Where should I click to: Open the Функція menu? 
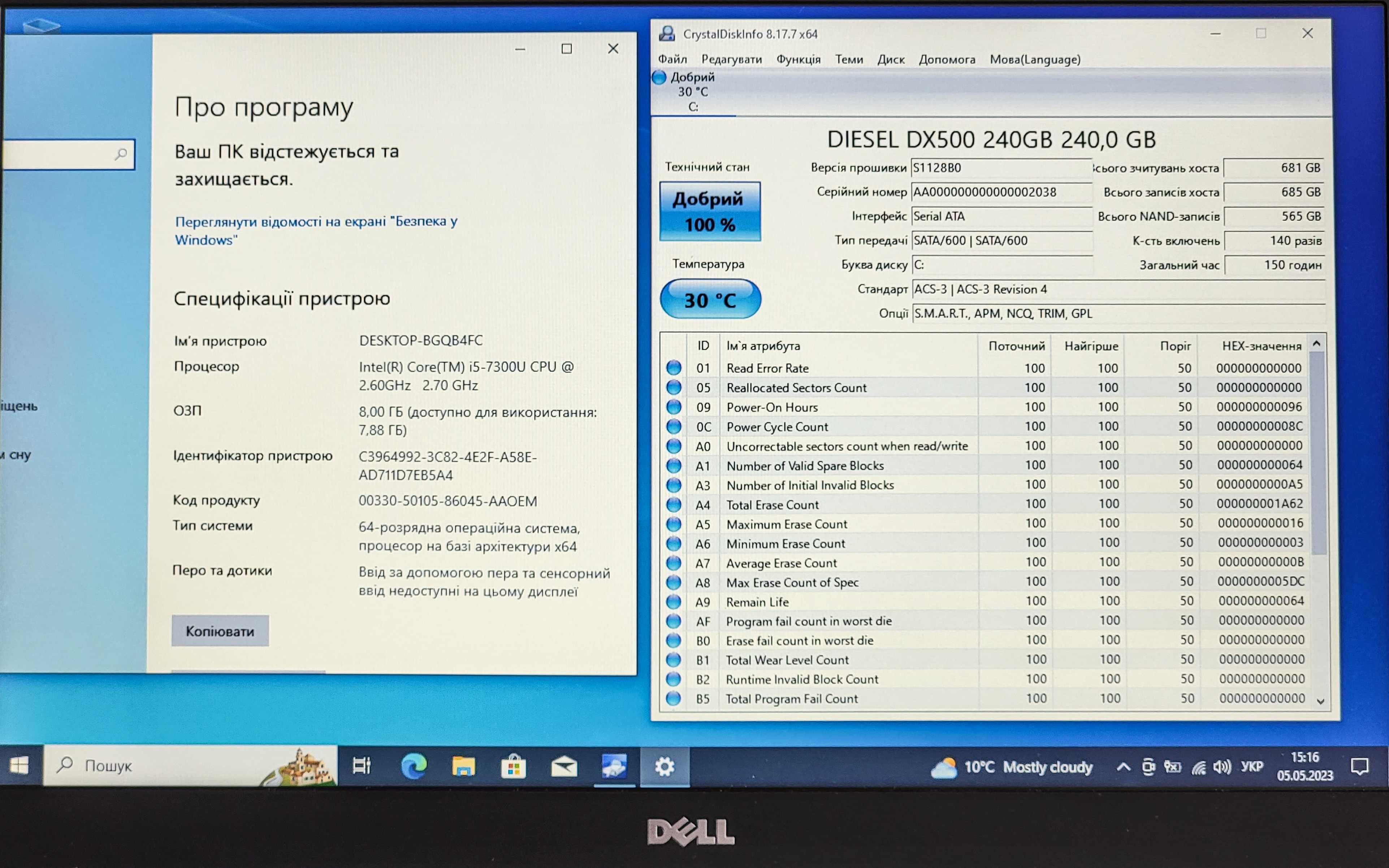pos(798,59)
